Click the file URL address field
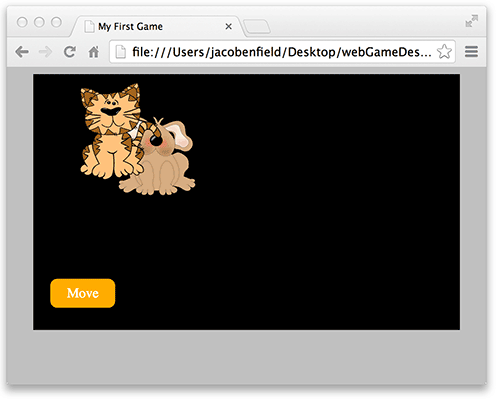This screenshot has height=399, width=500. [282, 52]
